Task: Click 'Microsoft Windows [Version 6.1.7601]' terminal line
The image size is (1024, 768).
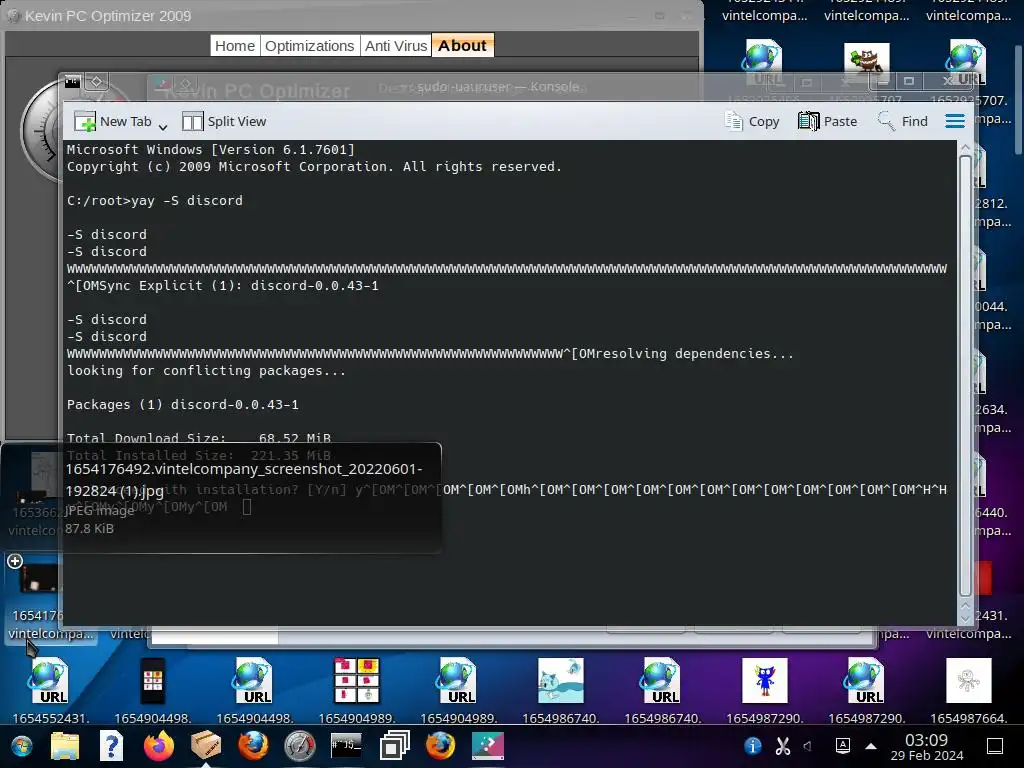Action: 210,150
